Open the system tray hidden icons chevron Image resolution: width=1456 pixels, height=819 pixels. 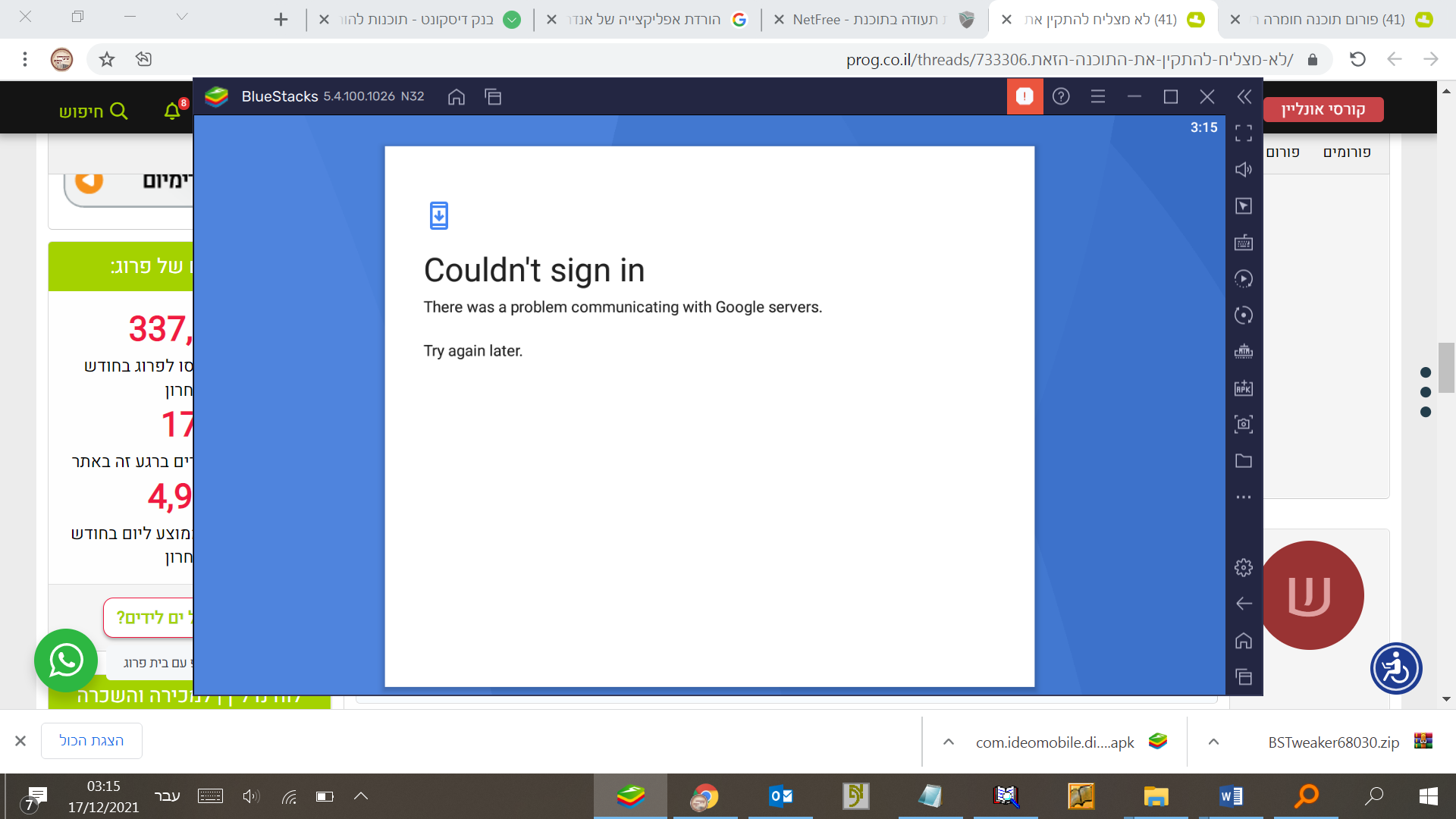coord(361,796)
